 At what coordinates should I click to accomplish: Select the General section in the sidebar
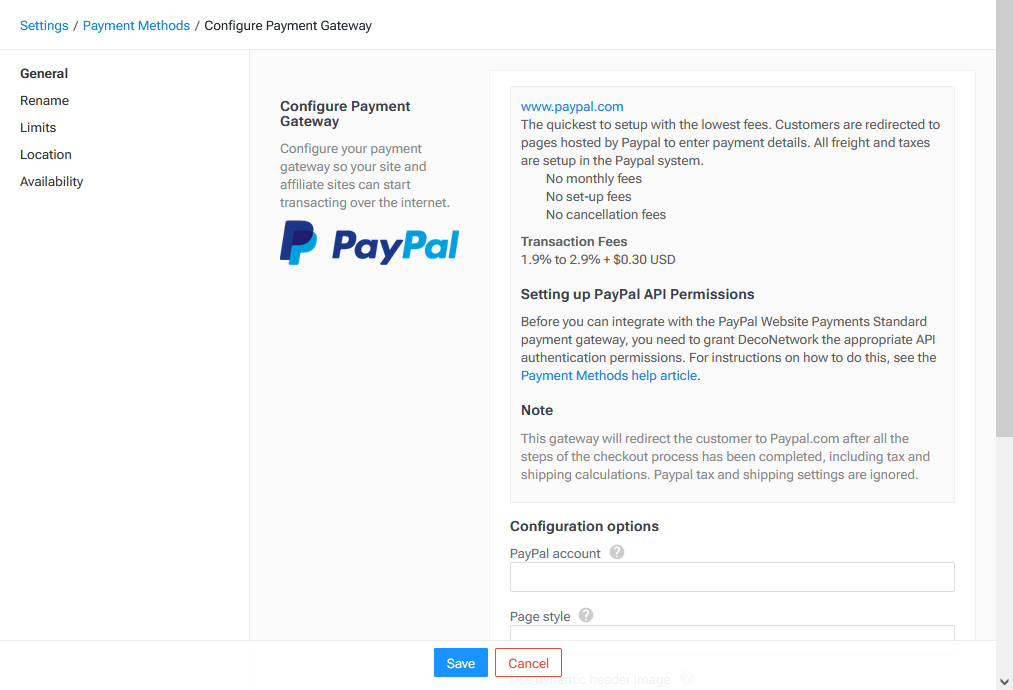(44, 73)
